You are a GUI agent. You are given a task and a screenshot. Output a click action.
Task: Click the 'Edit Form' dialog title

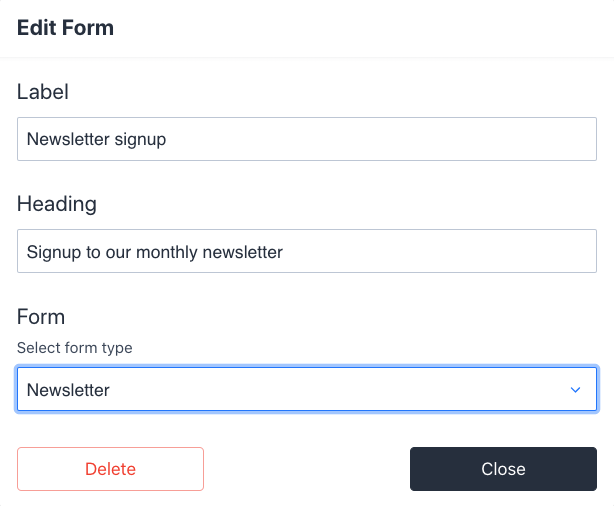65,28
